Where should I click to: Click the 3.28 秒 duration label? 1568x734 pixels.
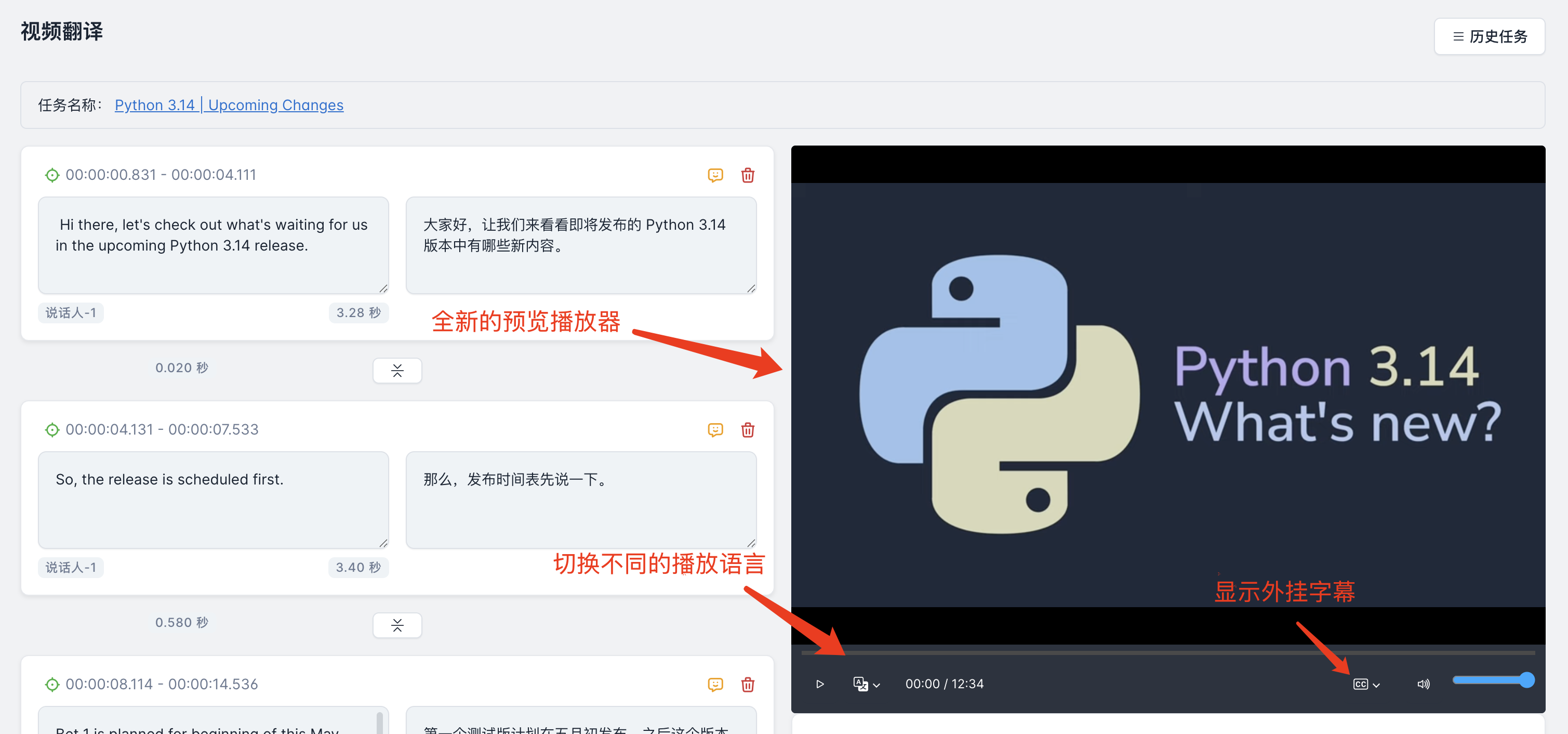pyautogui.click(x=358, y=312)
